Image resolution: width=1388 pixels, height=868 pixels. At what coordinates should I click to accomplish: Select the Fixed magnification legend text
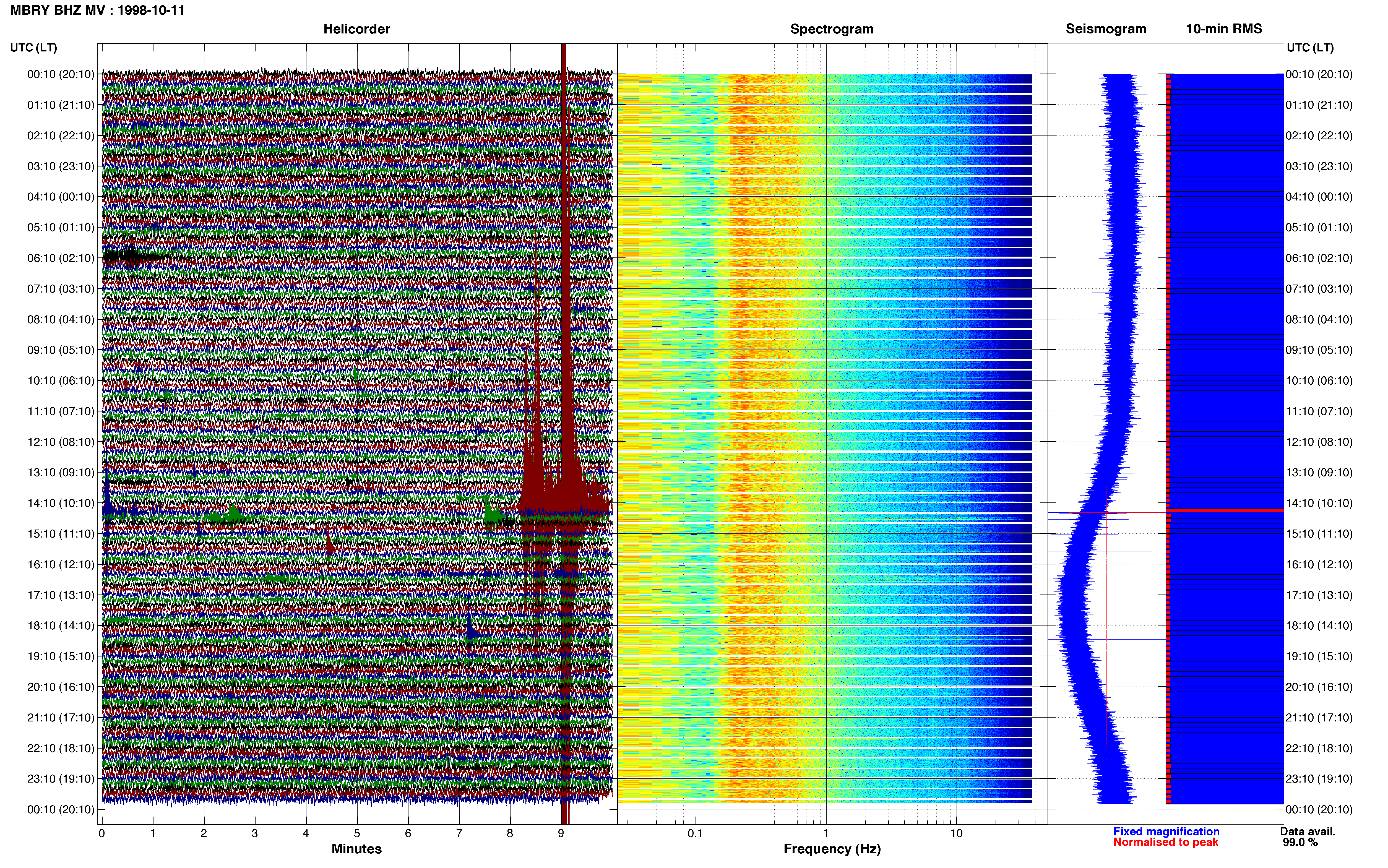1166,831
